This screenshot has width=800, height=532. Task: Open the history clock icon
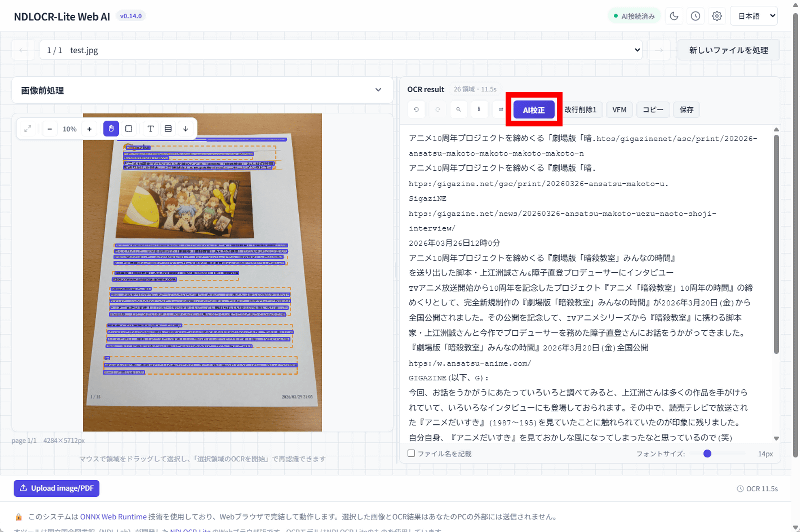coord(695,16)
